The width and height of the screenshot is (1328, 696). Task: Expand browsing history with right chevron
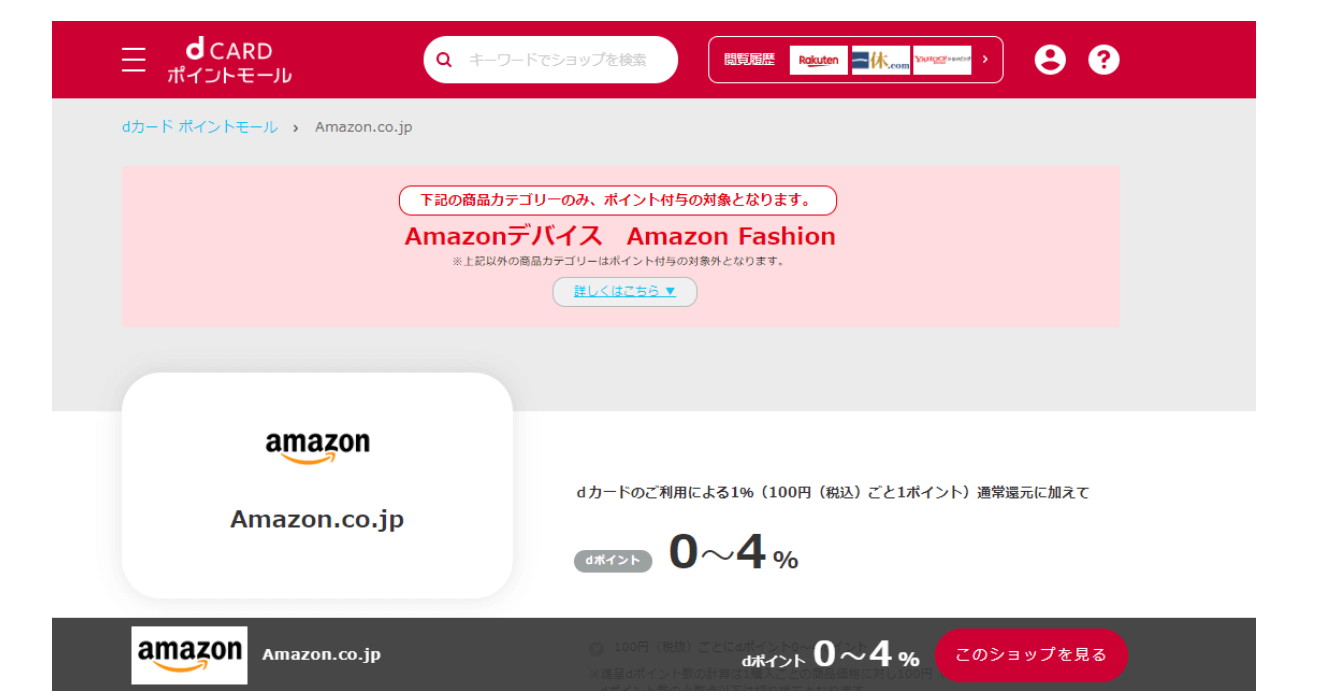coord(985,60)
